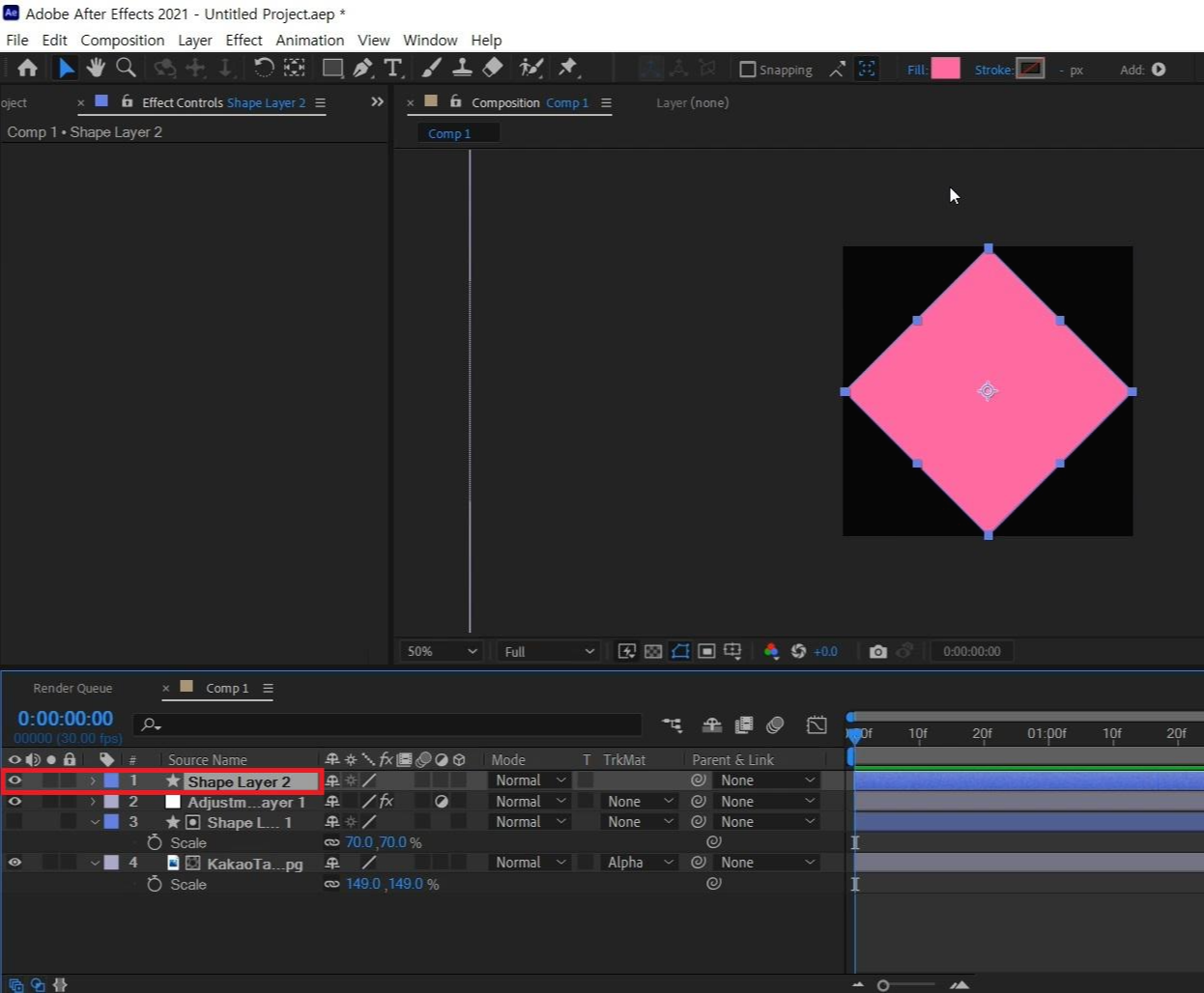This screenshot has width=1204, height=993.
Task: Select the Rectangle shape tool
Action: pyautogui.click(x=332, y=68)
